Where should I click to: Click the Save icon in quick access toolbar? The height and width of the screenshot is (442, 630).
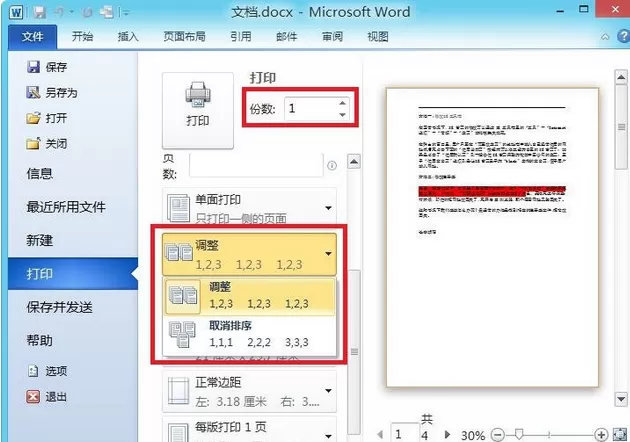tap(39, 12)
